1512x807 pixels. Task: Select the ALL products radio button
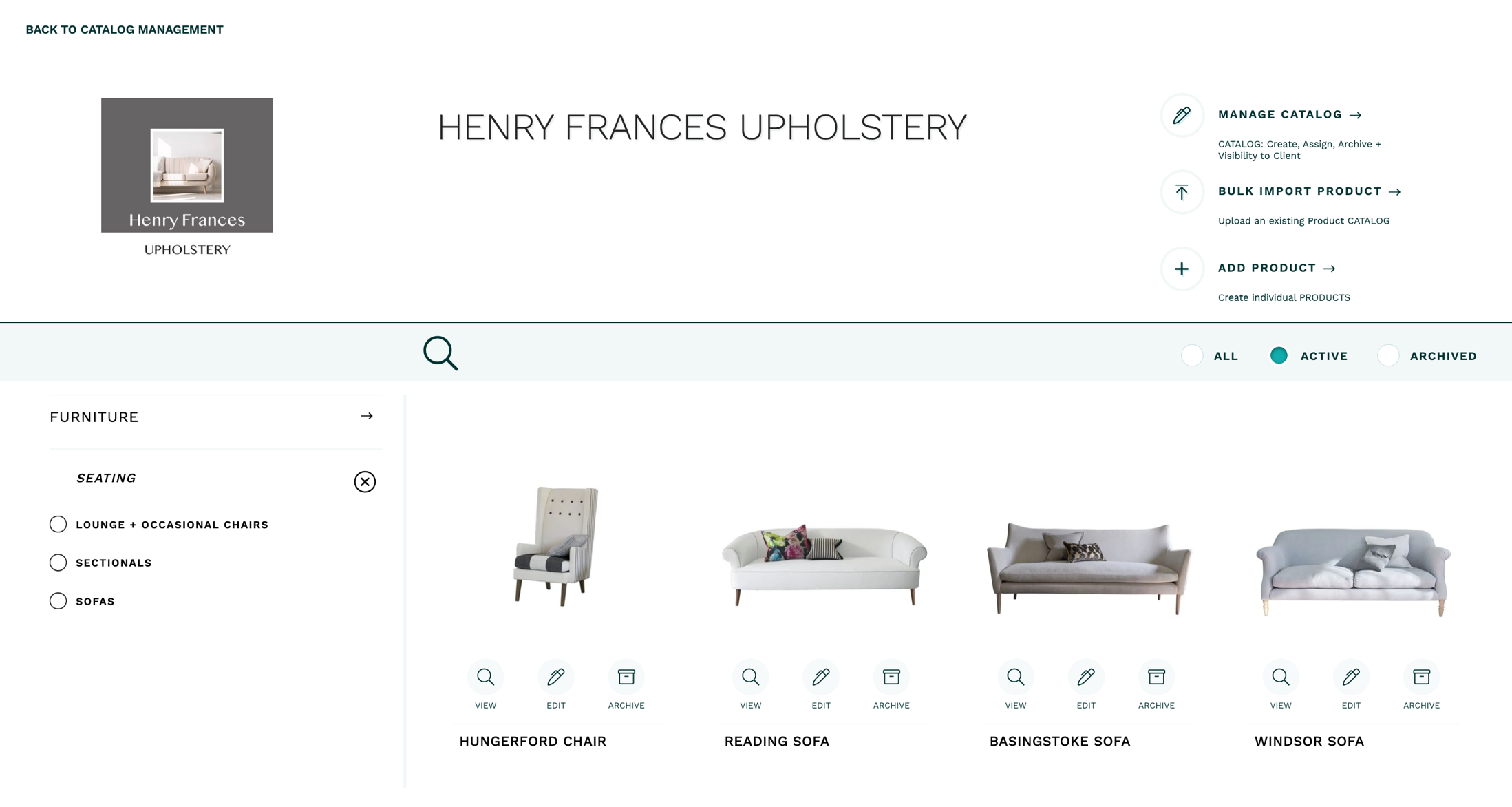tap(1192, 355)
